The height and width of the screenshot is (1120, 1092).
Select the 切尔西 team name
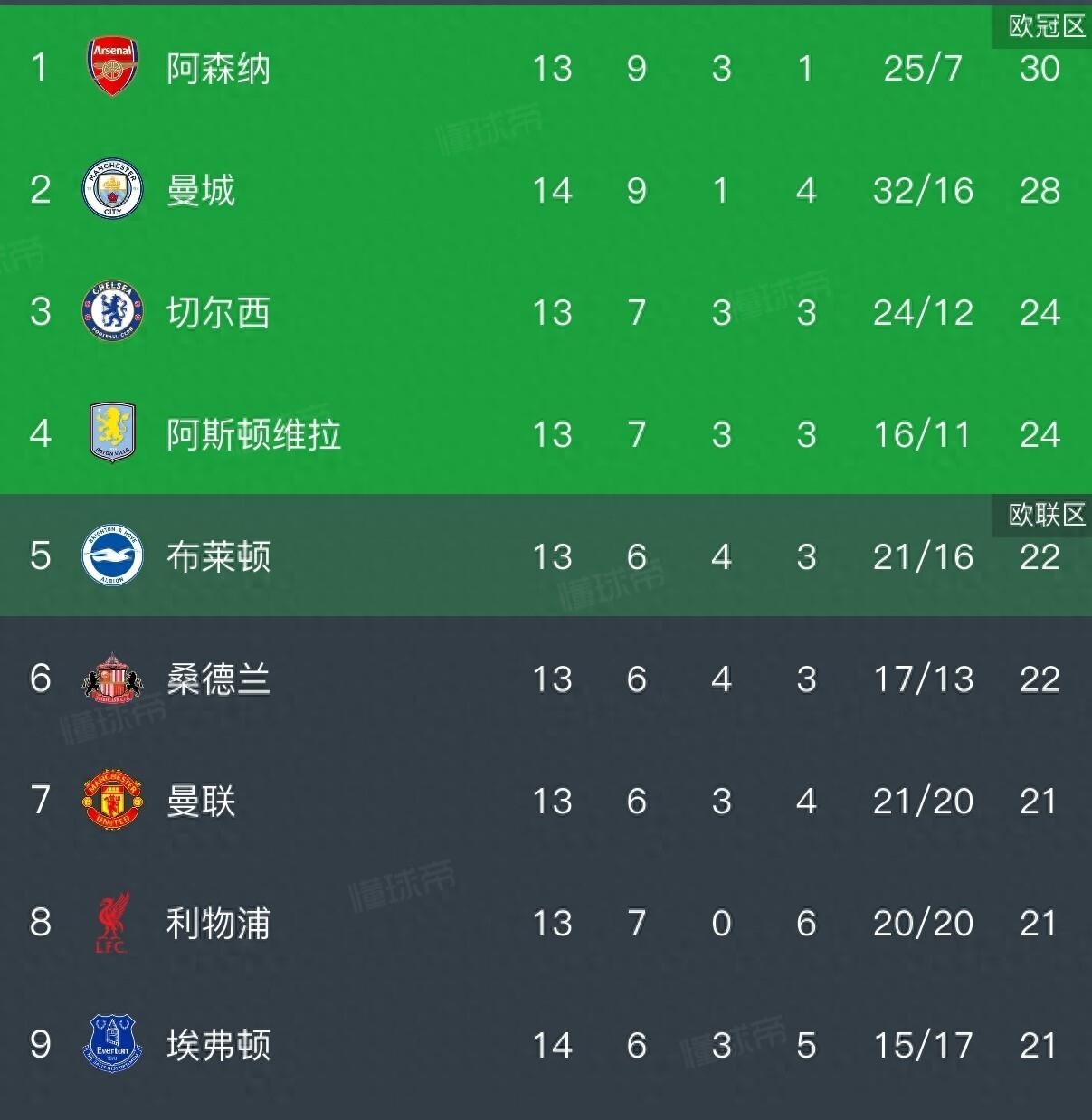[218, 313]
